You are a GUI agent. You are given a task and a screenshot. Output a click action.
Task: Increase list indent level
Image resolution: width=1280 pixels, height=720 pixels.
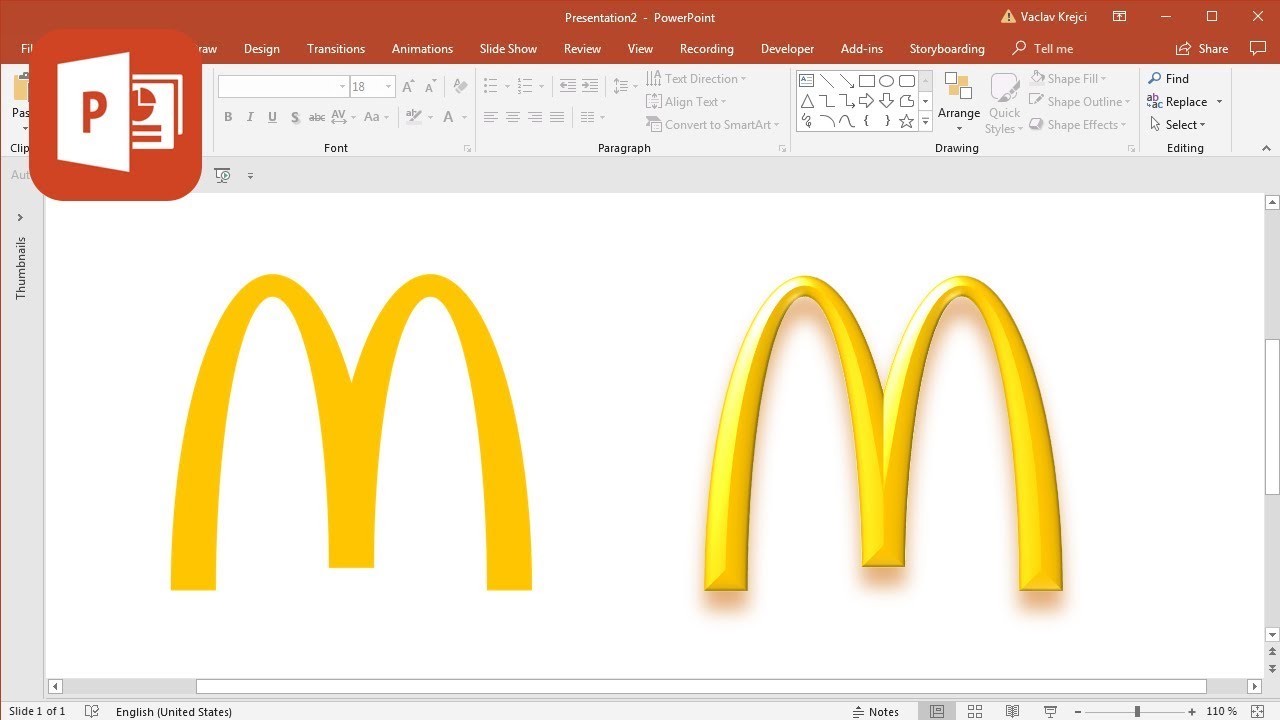pos(590,86)
